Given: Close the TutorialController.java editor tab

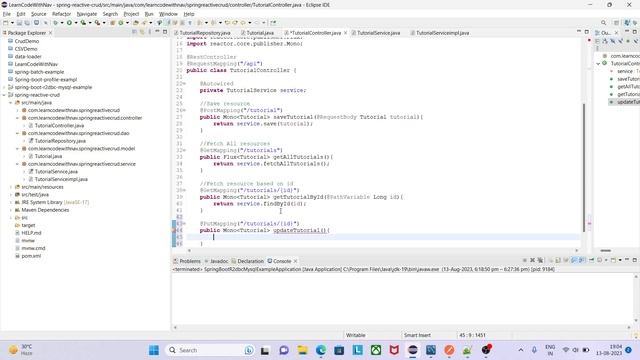Looking at the screenshot, I should (345, 33).
